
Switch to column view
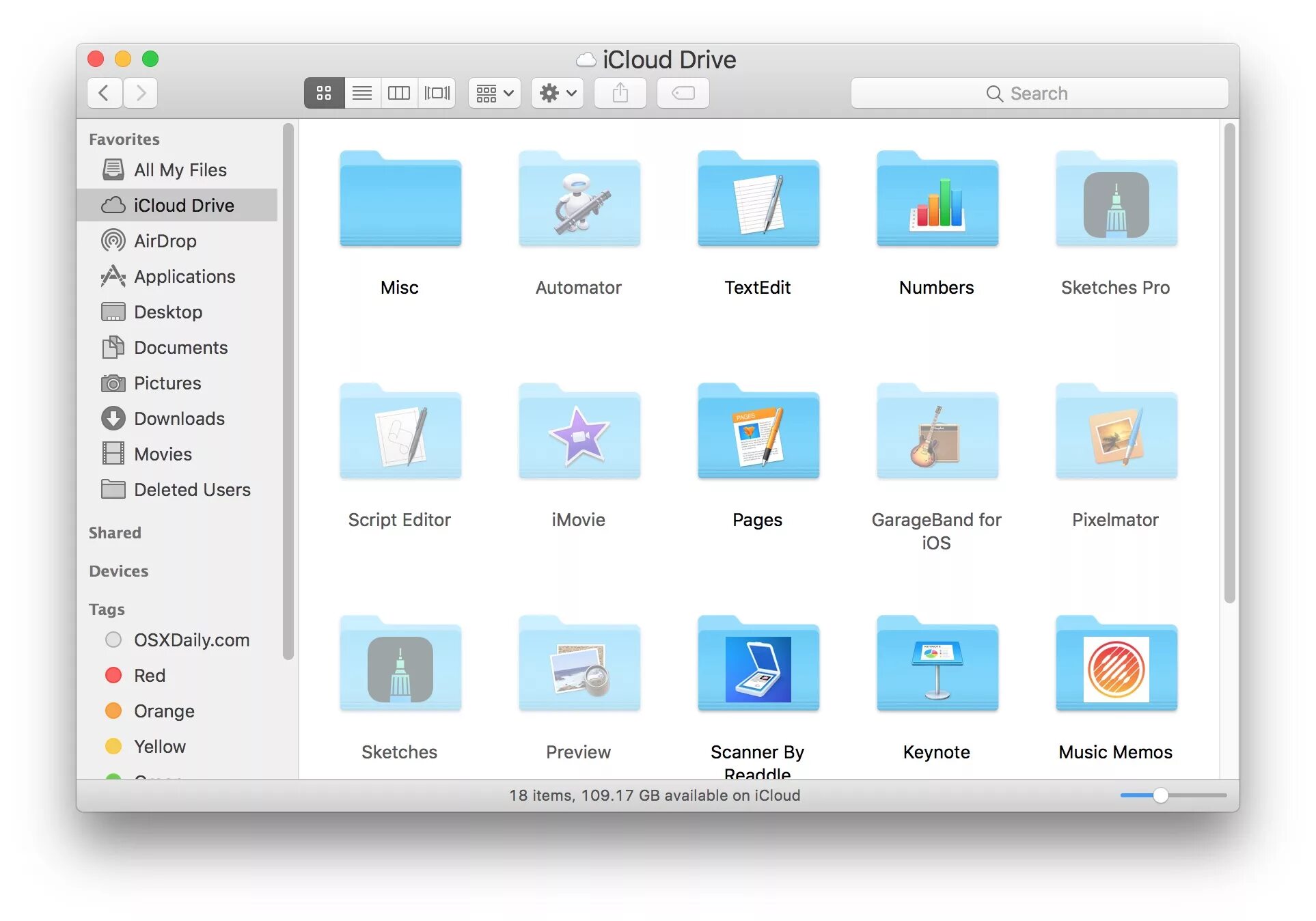399,93
